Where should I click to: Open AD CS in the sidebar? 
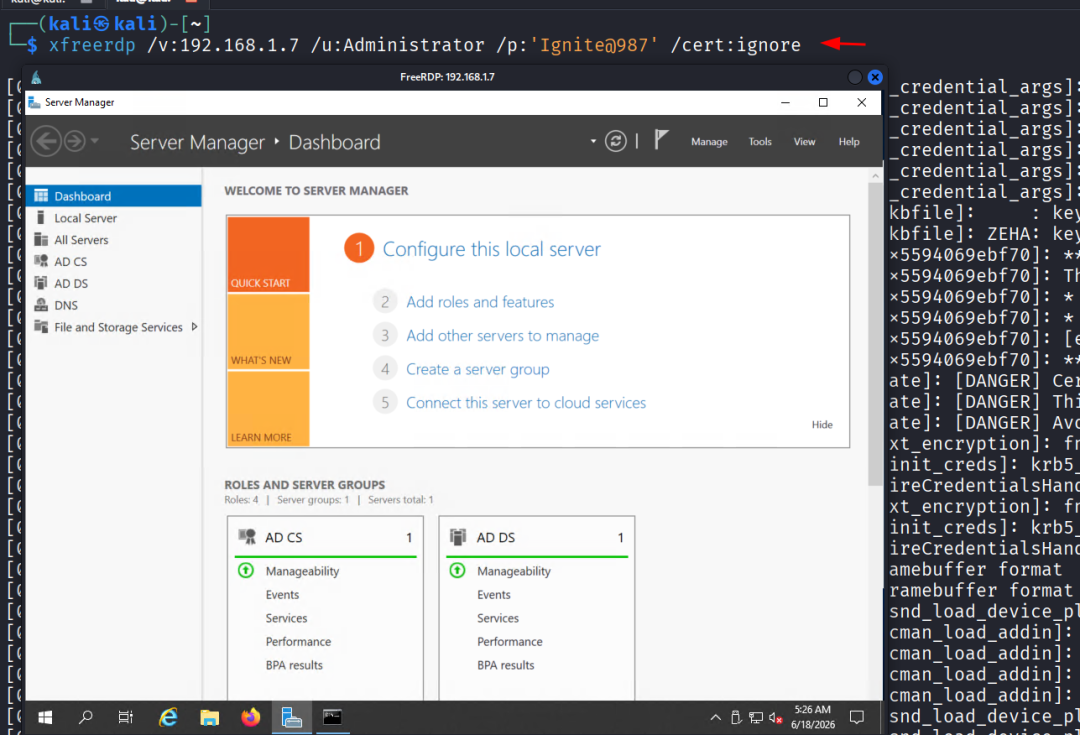114,261
